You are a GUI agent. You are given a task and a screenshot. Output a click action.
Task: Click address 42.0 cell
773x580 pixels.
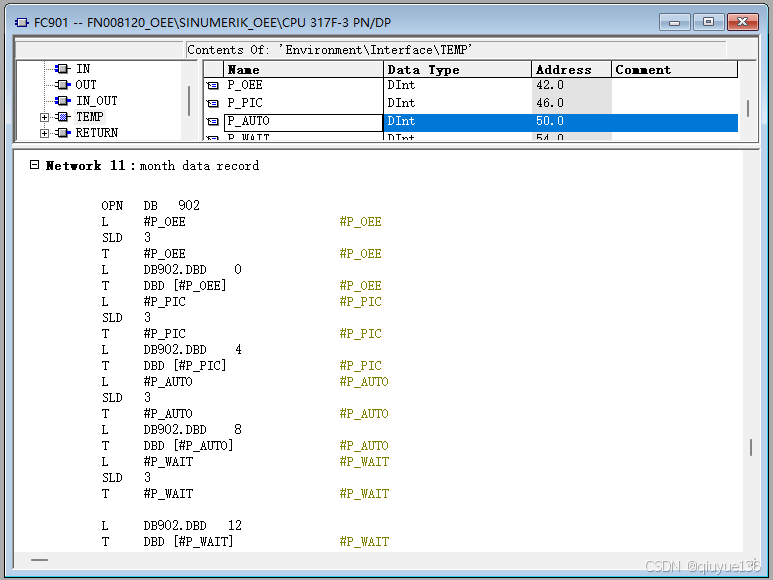click(x=571, y=85)
